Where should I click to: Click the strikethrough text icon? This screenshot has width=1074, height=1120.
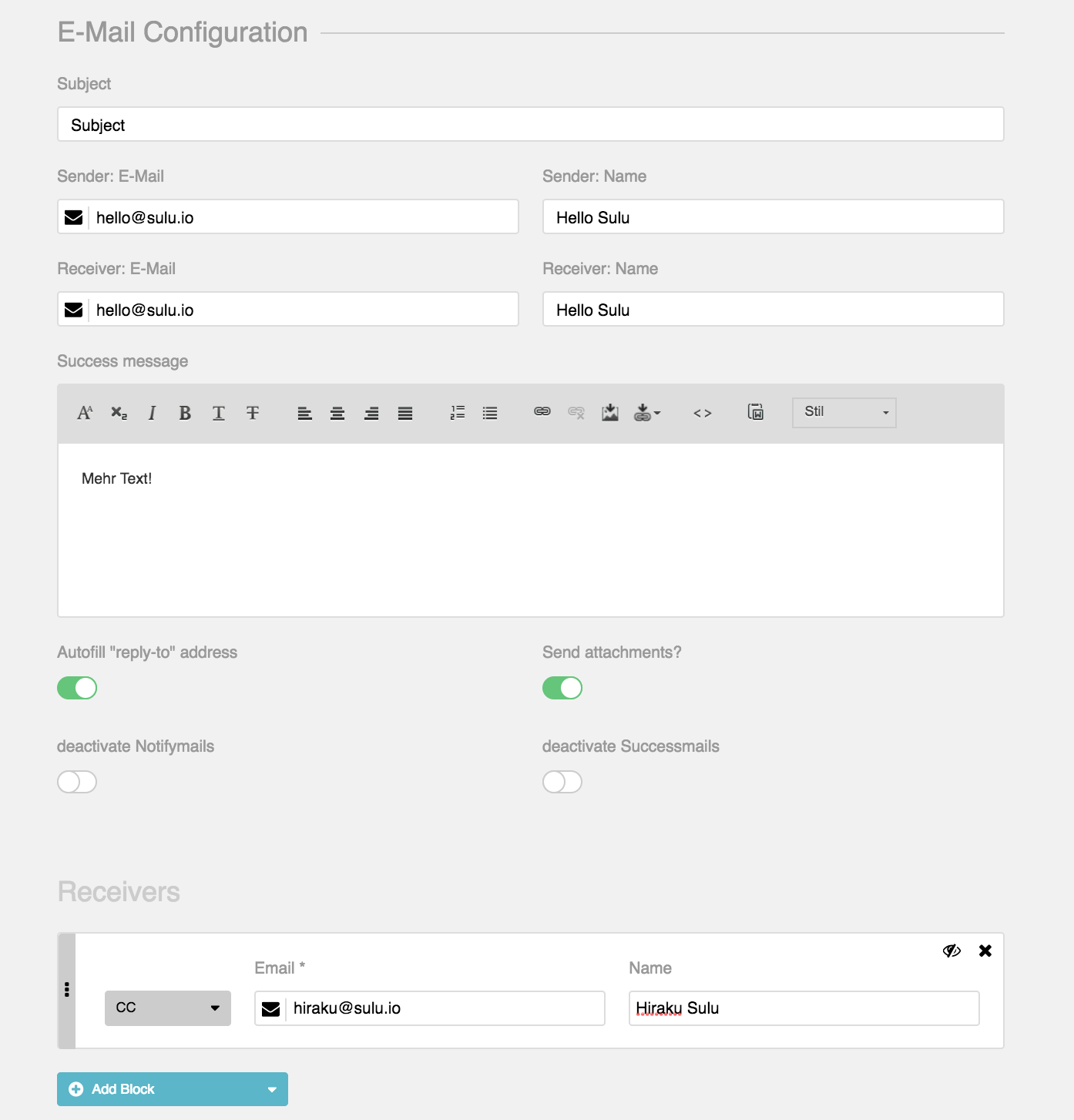click(x=253, y=414)
